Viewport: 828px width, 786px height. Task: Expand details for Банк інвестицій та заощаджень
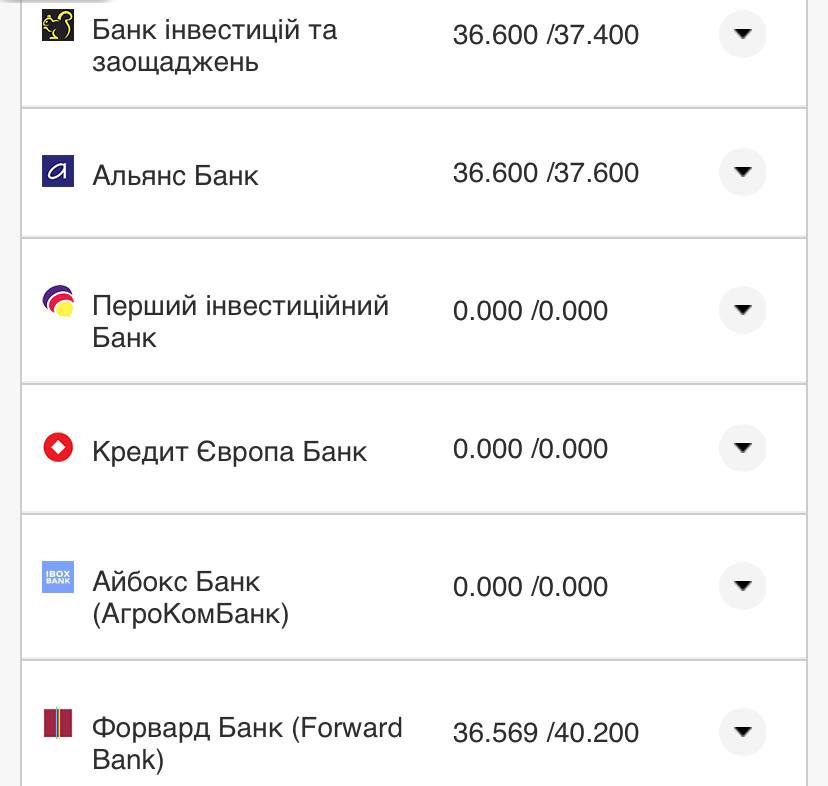pos(741,34)
